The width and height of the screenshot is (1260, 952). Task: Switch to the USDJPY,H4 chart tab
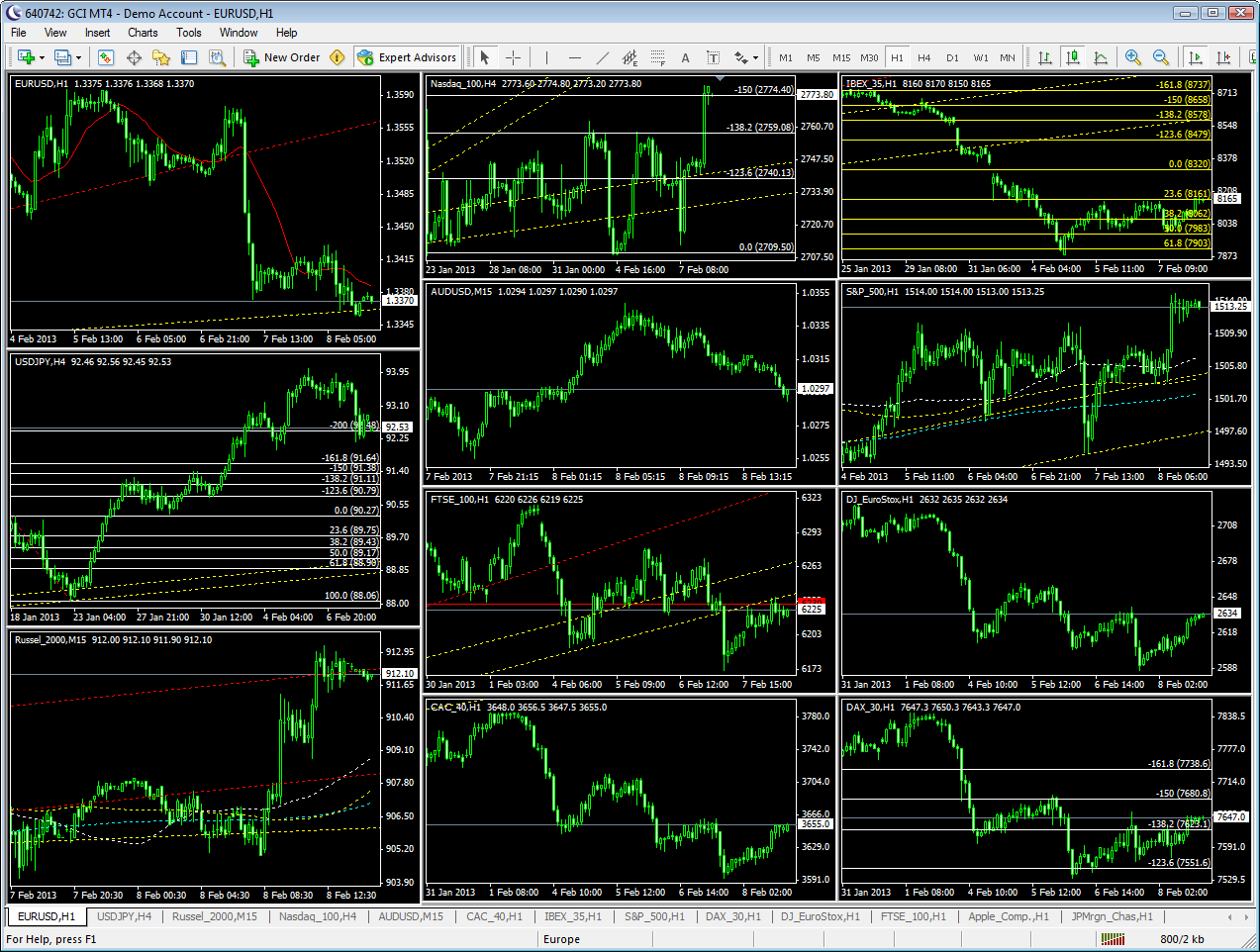pyautogui.click(x=124, y=916)
